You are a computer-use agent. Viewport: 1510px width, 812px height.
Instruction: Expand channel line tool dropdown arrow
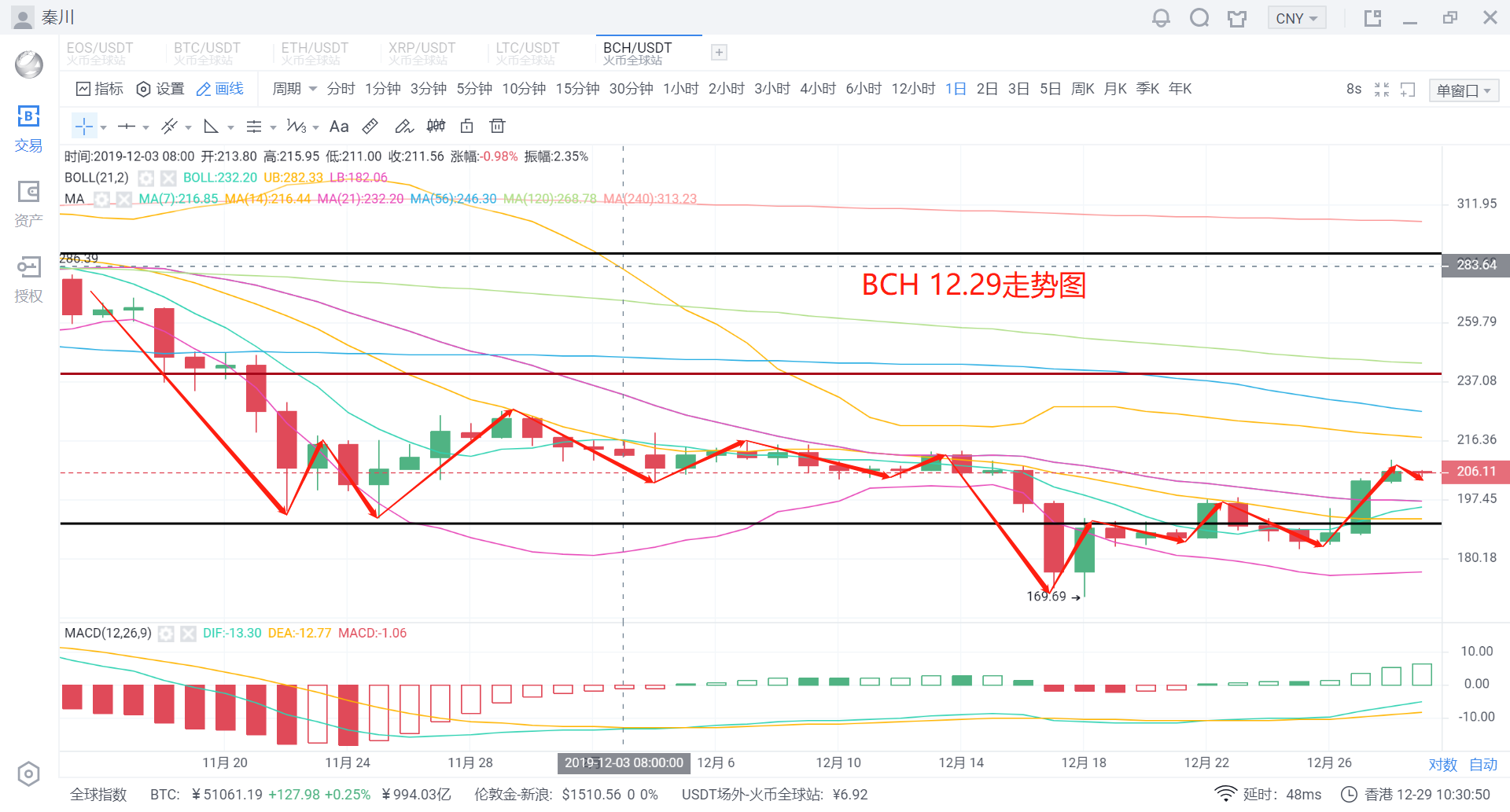188,127
